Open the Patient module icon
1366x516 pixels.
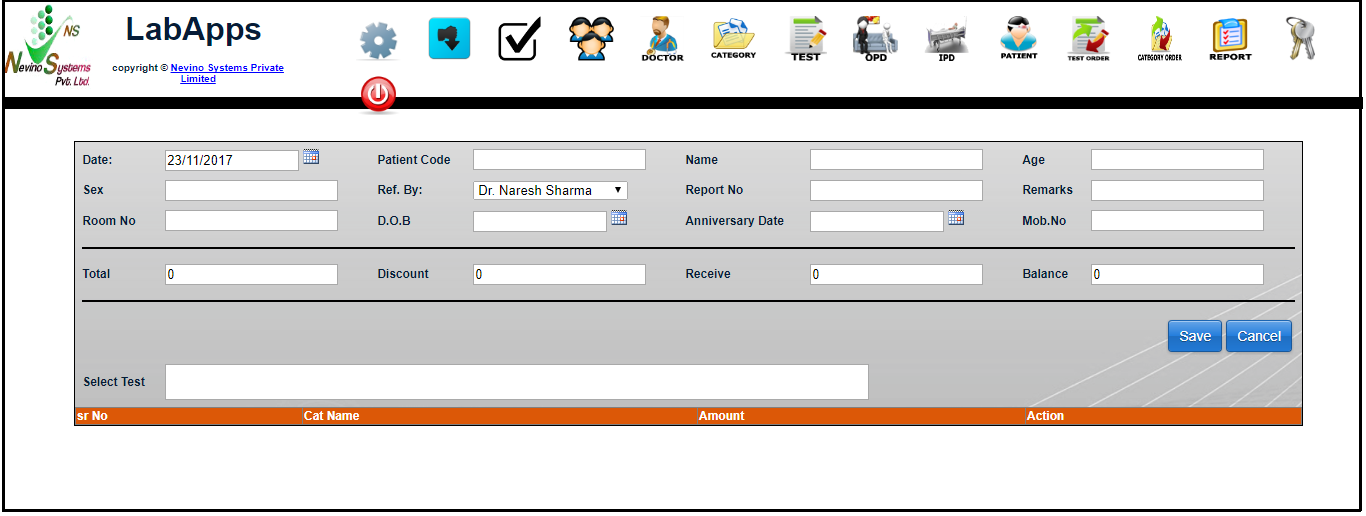pos(1018,40)
